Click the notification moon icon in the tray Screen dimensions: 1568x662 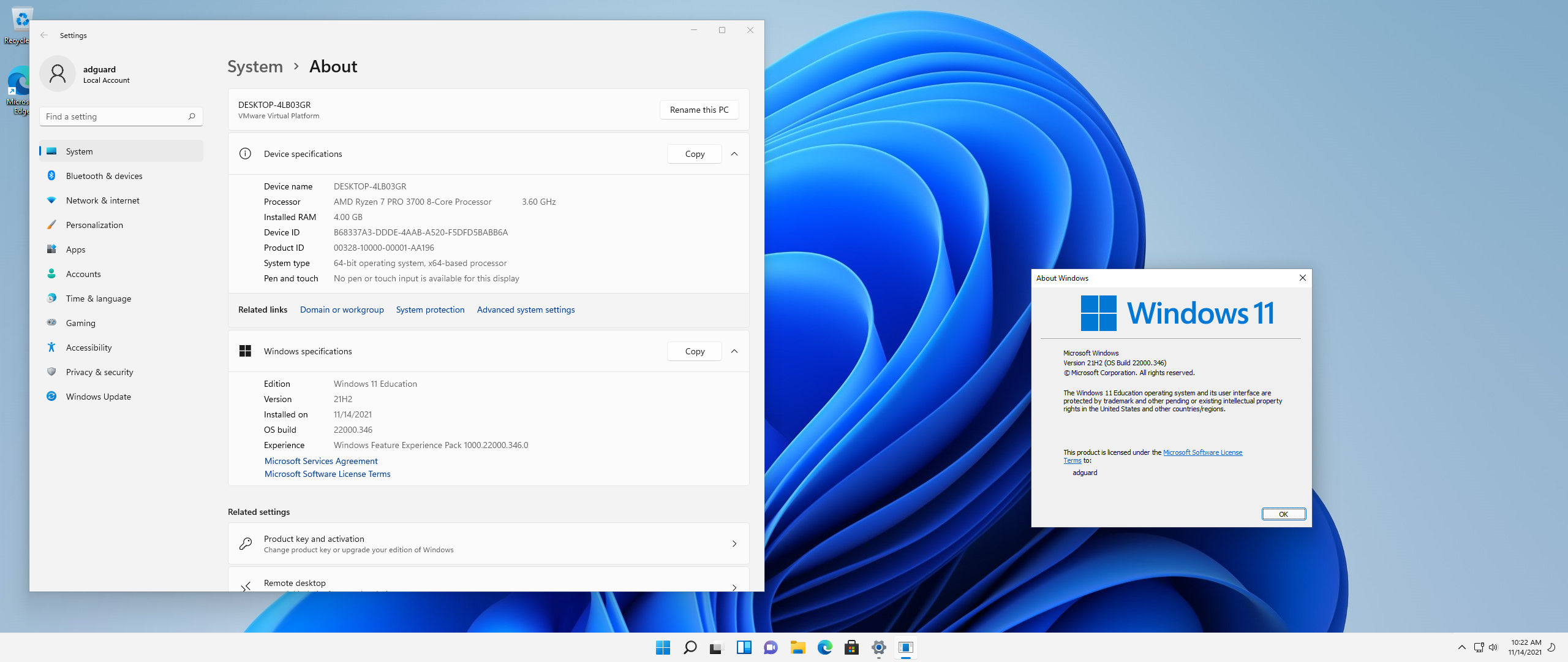pos(1551,647)
